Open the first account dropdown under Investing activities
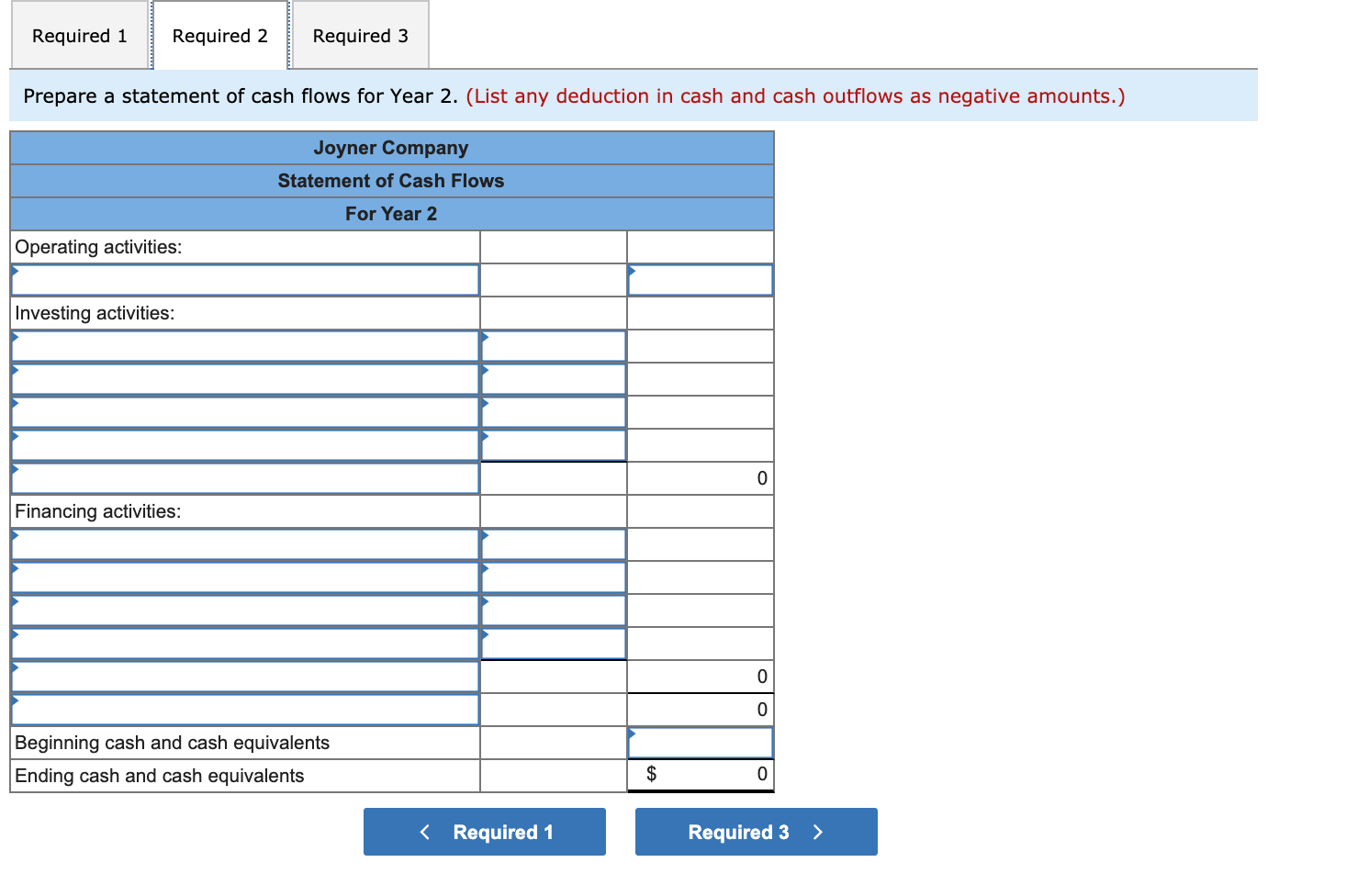This screenshot has height=896, width=1346. pos(244,346)
